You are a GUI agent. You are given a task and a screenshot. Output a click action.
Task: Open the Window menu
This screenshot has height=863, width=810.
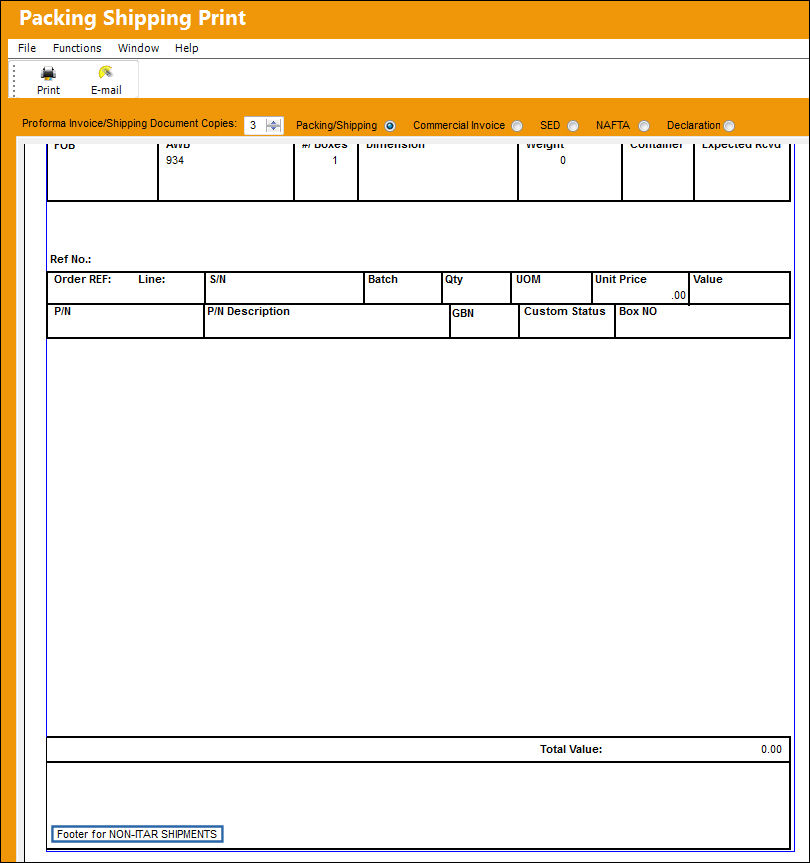tap(138, 48)
